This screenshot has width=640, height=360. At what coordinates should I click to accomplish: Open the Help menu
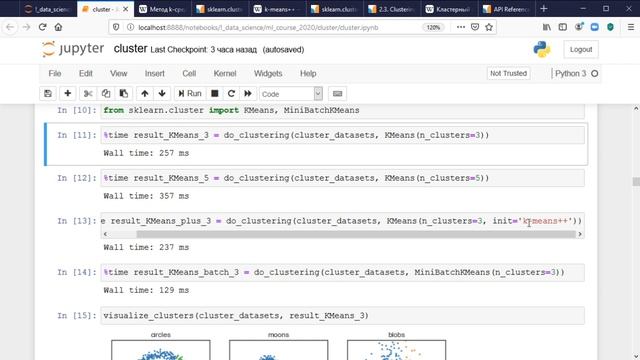tap(308, 73)
